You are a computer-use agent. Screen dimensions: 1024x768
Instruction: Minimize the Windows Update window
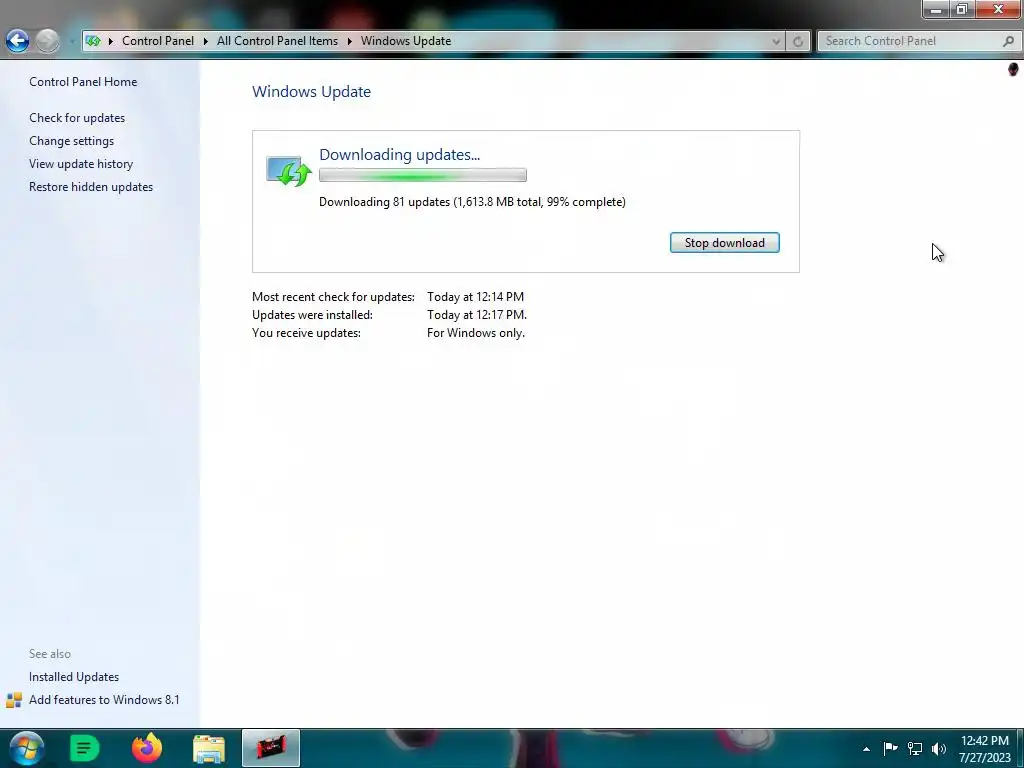click(936, 9)
